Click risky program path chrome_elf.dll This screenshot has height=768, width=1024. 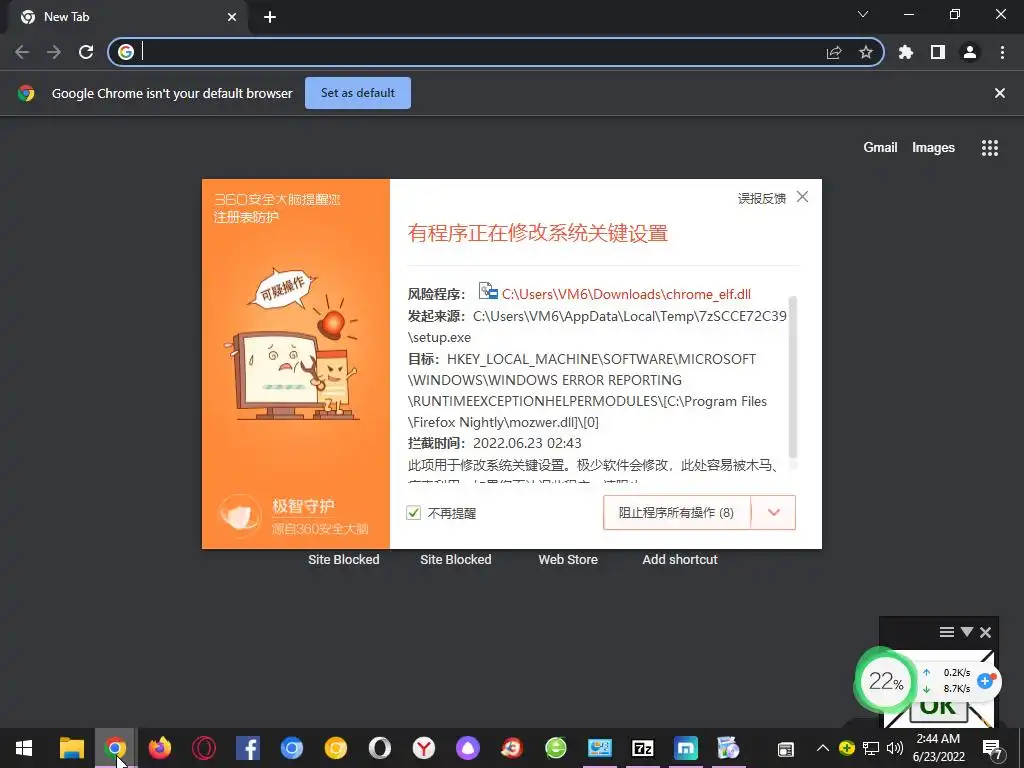pos(626,295)
